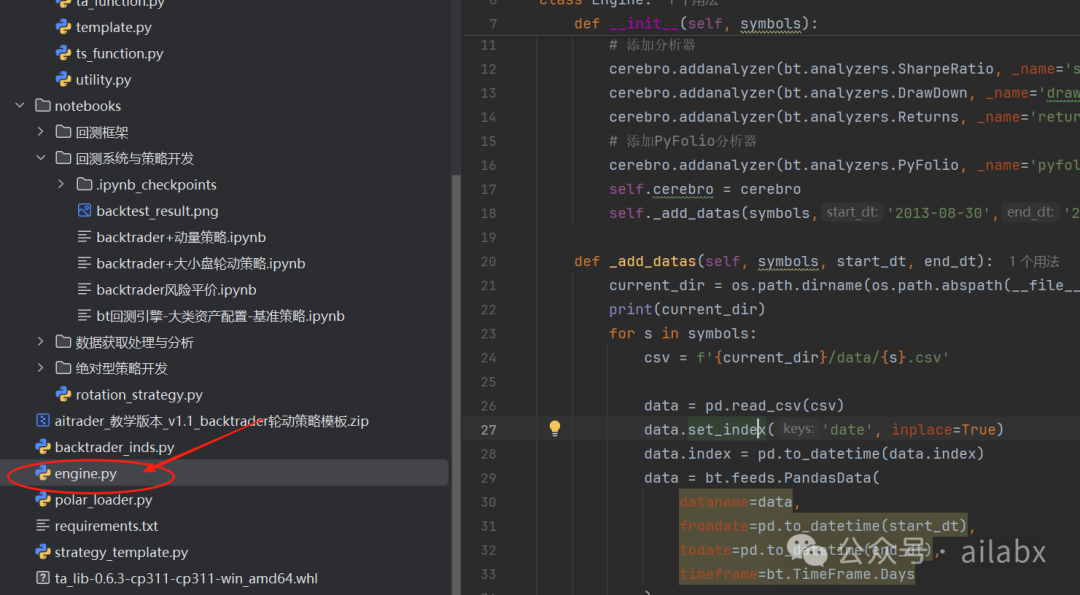Click the backtrader_inds.py Python file icon
This screenshot has width=1080, height=595.
coord(43,447)
